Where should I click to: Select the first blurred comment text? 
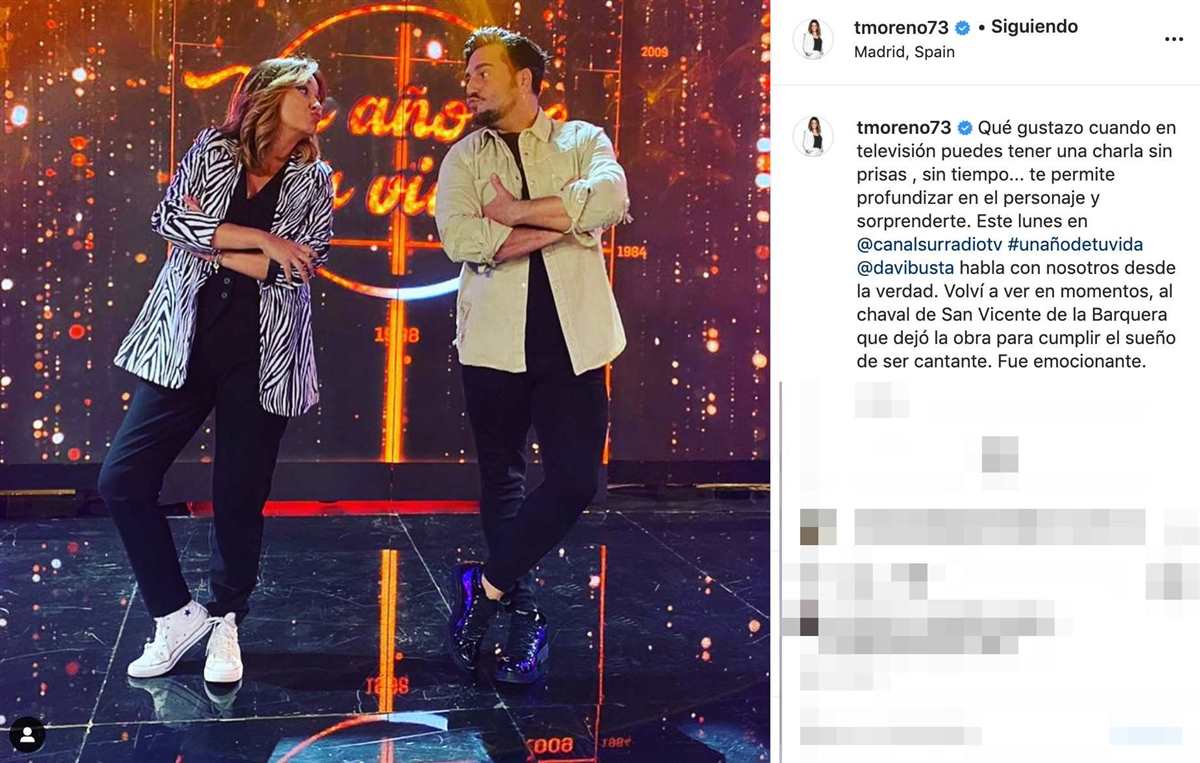[x=1000, y=527]
